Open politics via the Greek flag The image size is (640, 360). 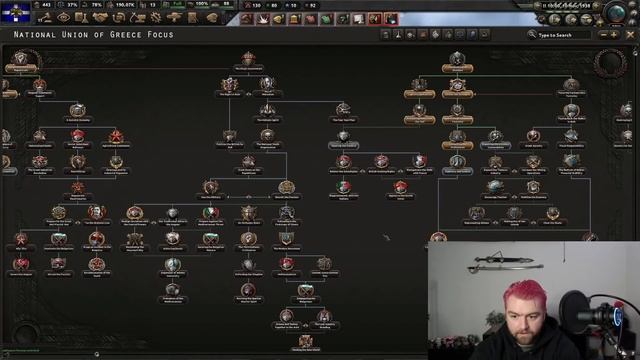(16, 12)
